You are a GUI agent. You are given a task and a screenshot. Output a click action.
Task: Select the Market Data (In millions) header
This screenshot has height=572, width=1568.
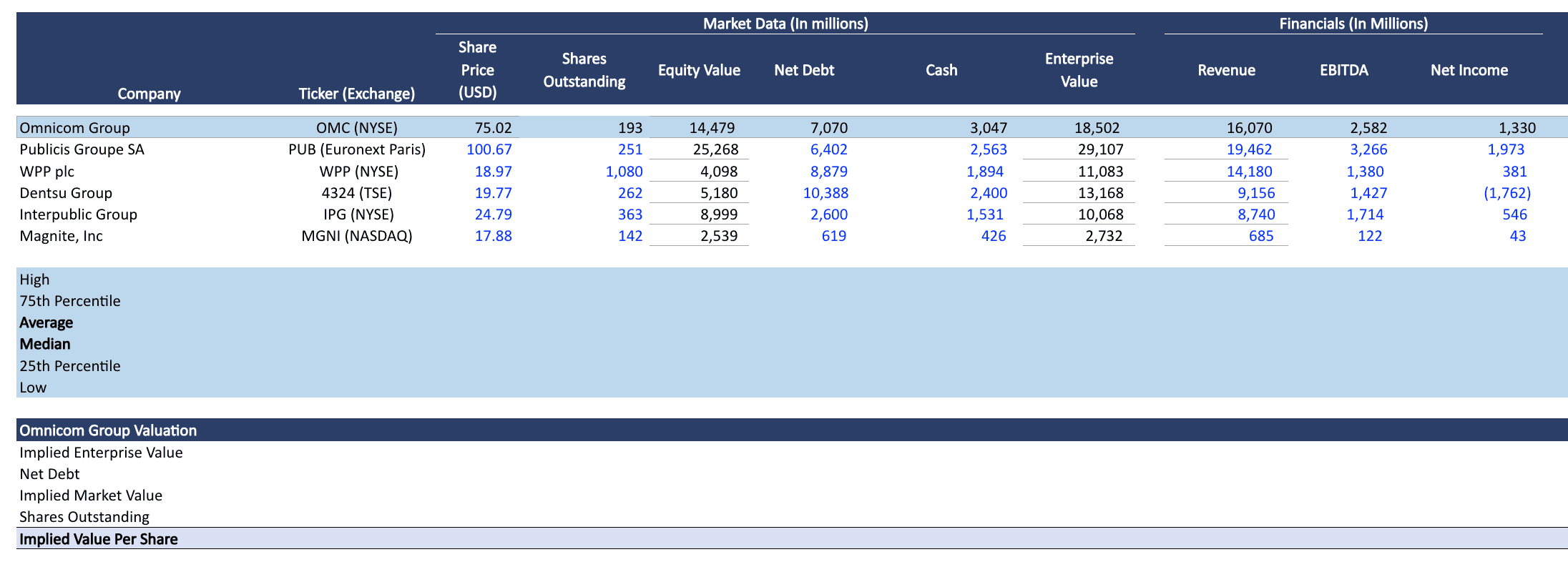(785, 24)
